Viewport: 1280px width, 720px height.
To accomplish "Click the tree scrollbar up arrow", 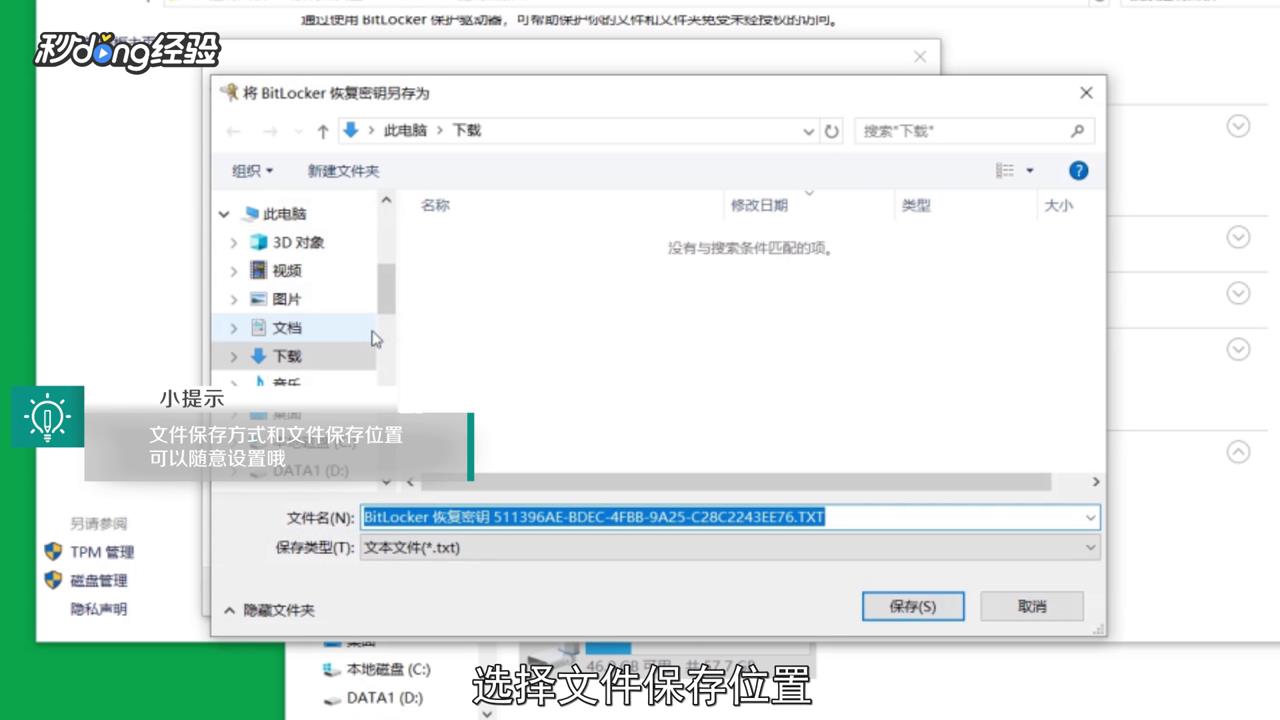I will 386,200.
